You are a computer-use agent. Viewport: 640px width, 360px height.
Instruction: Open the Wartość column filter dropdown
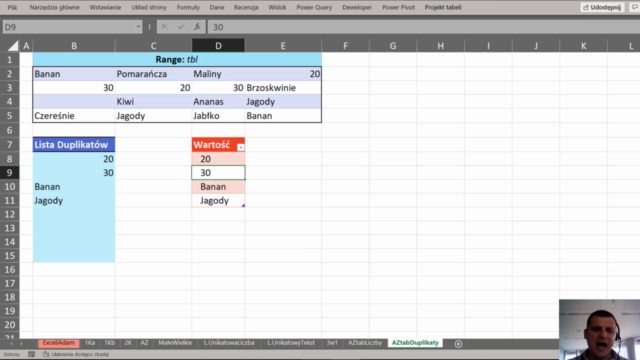241,147
